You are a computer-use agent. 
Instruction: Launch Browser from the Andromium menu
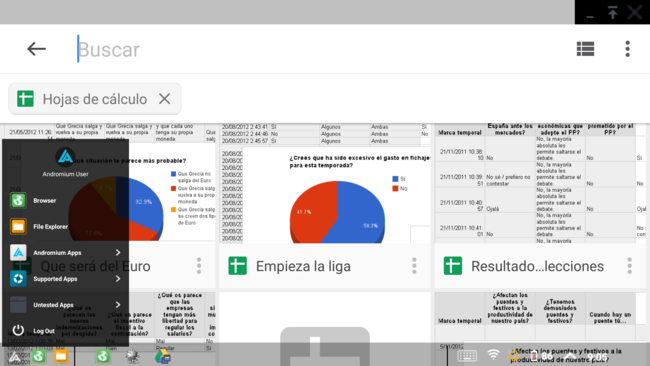65,201
